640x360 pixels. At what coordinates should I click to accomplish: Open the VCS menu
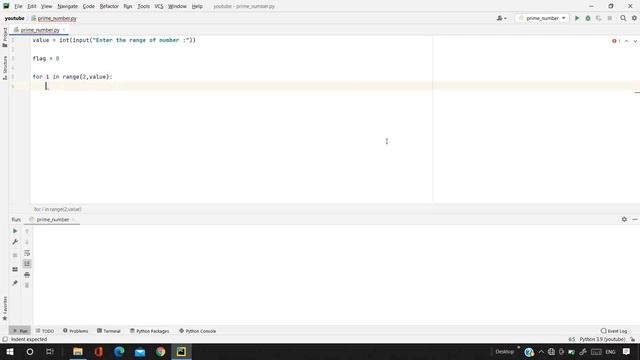(x=159, y=7)
